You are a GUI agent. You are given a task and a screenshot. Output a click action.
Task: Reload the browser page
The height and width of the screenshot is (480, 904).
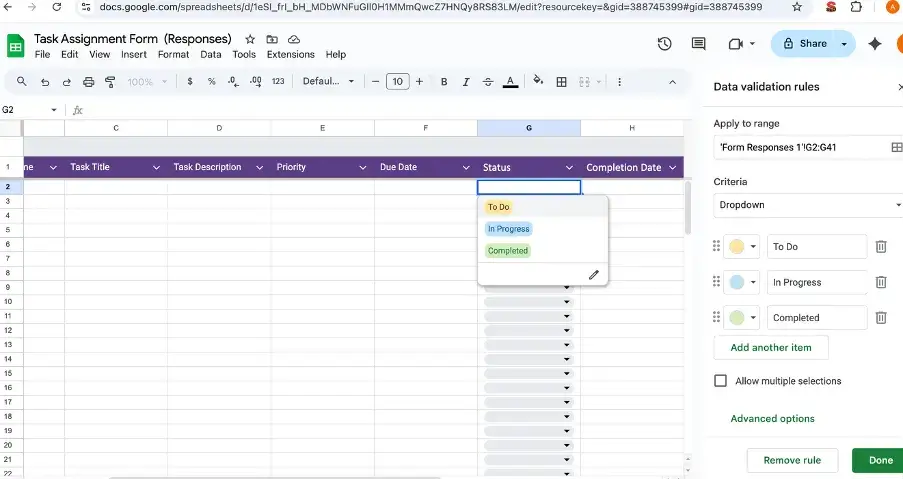coord(56,7)
